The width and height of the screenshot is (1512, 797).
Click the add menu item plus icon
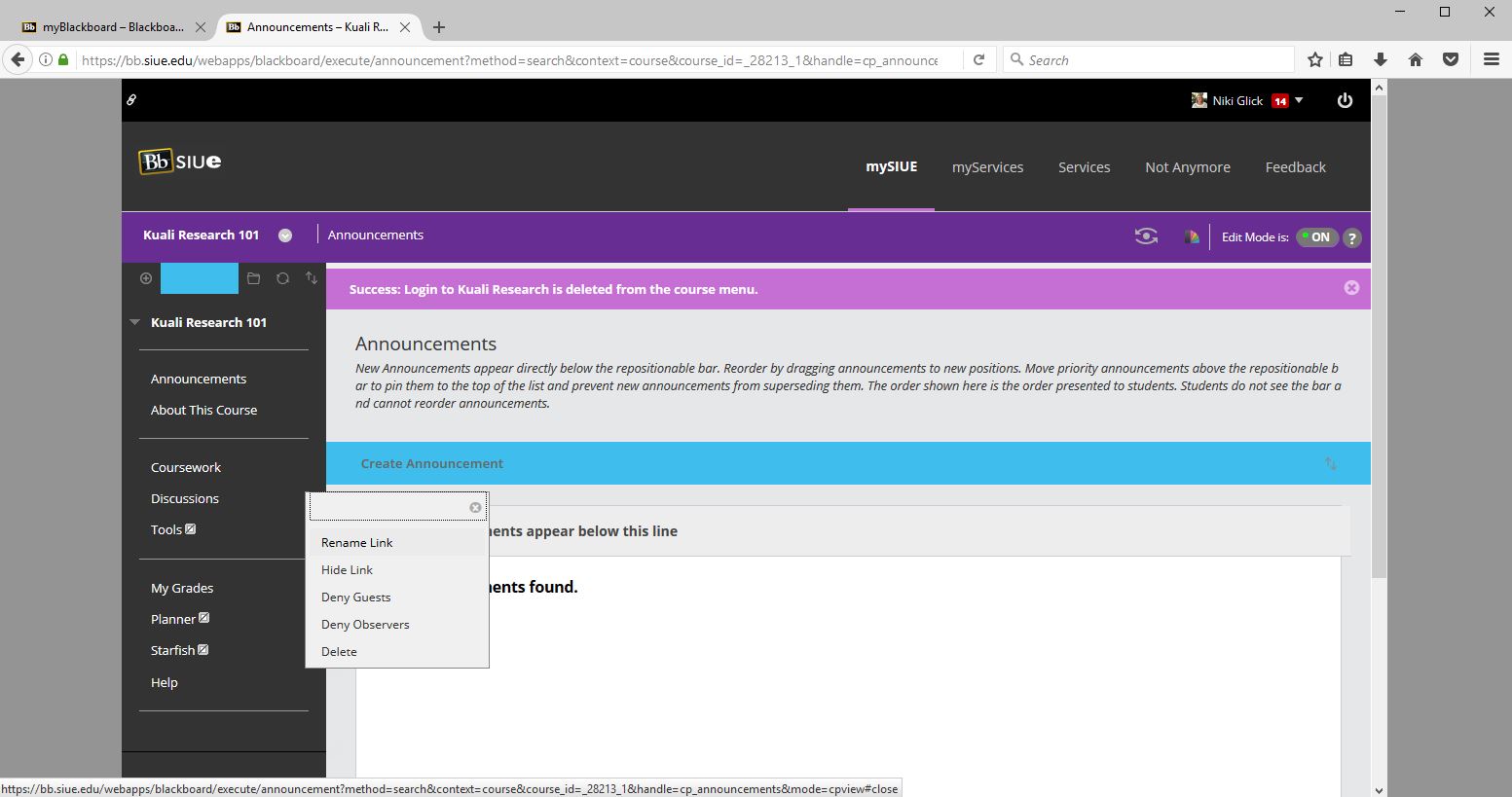pyautogui.click(x=146, y=278)
